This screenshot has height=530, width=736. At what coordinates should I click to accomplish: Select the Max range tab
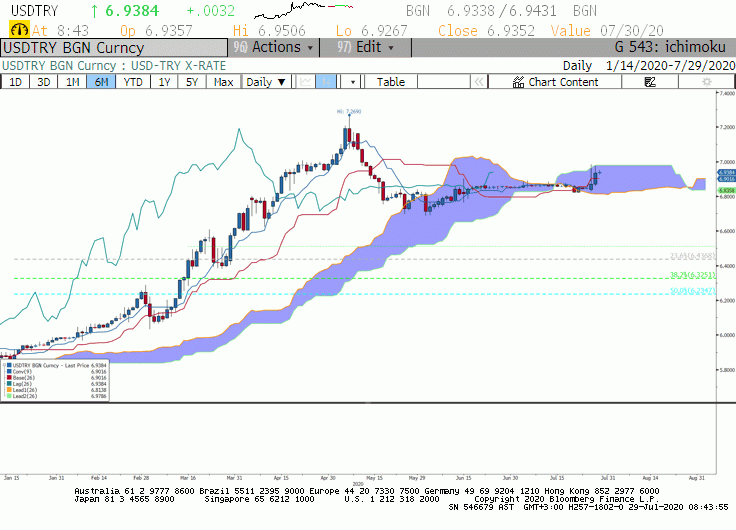point(223,82)
